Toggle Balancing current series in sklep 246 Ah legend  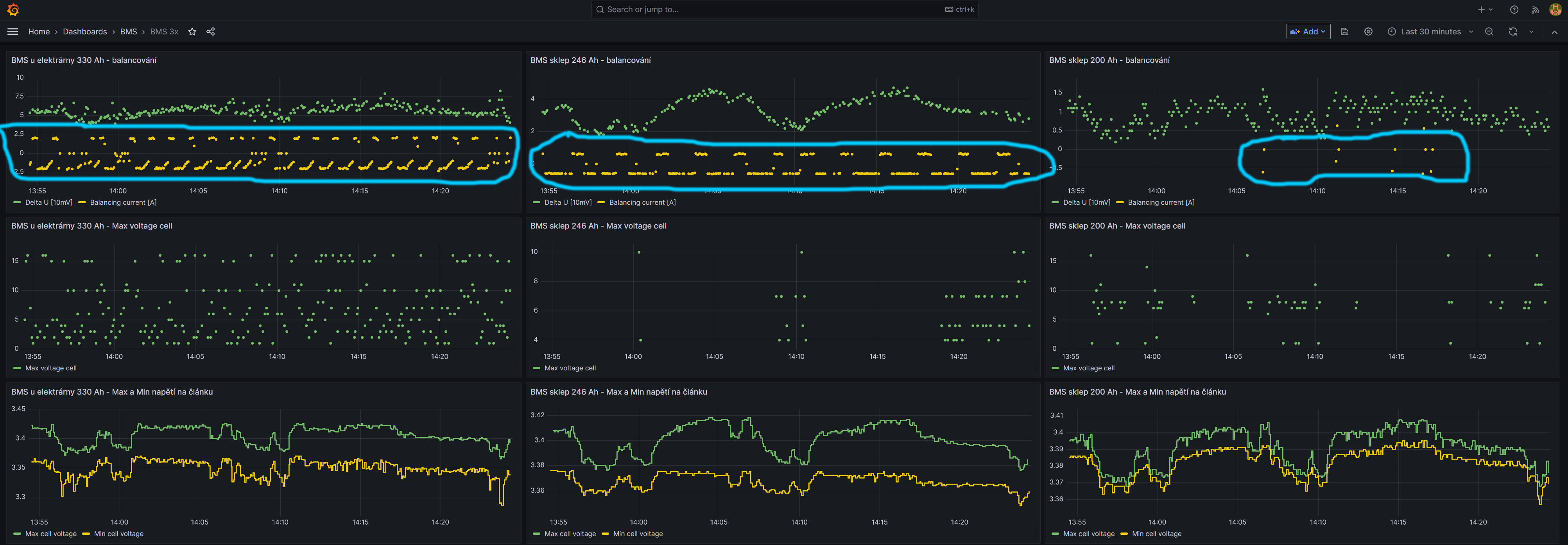coord(642,202)
